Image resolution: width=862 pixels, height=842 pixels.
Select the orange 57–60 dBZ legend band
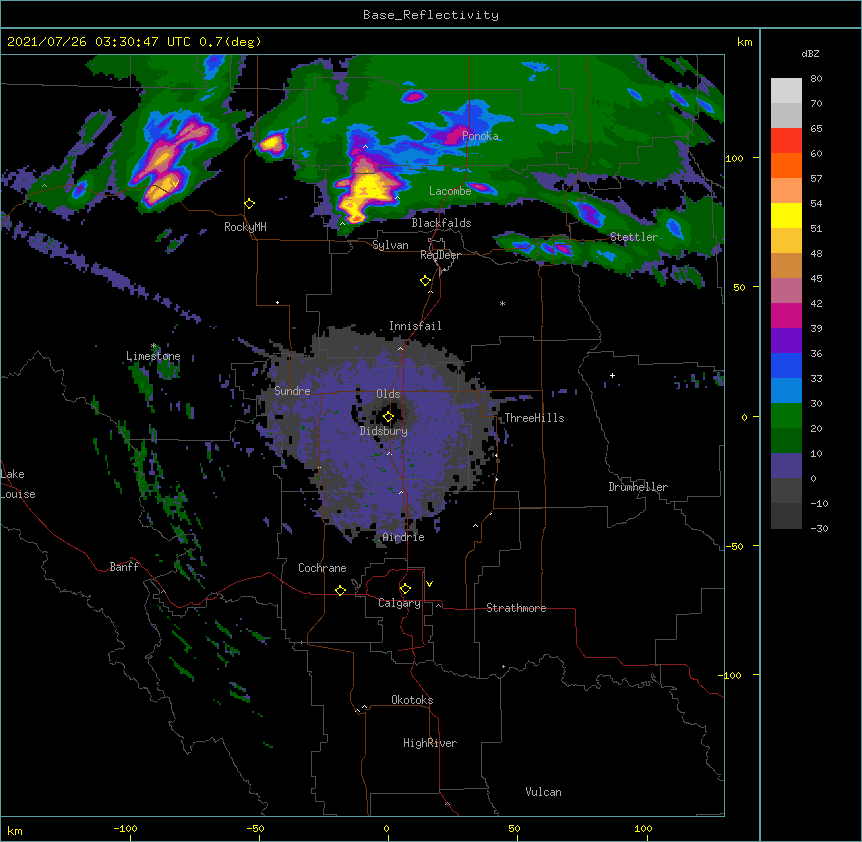click(x=786, y=166)
